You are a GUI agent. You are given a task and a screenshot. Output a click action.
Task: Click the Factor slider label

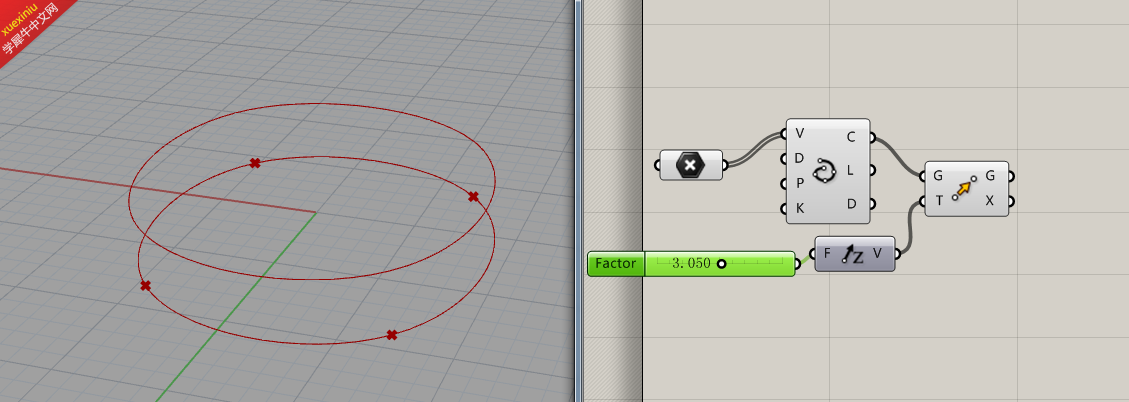[x=616, y=264]
